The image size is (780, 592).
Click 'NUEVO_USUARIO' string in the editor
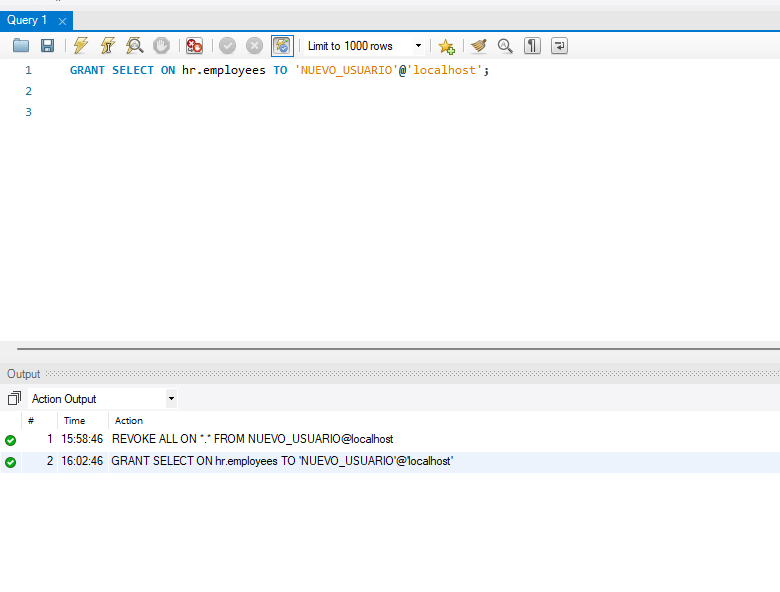point(346,70)
